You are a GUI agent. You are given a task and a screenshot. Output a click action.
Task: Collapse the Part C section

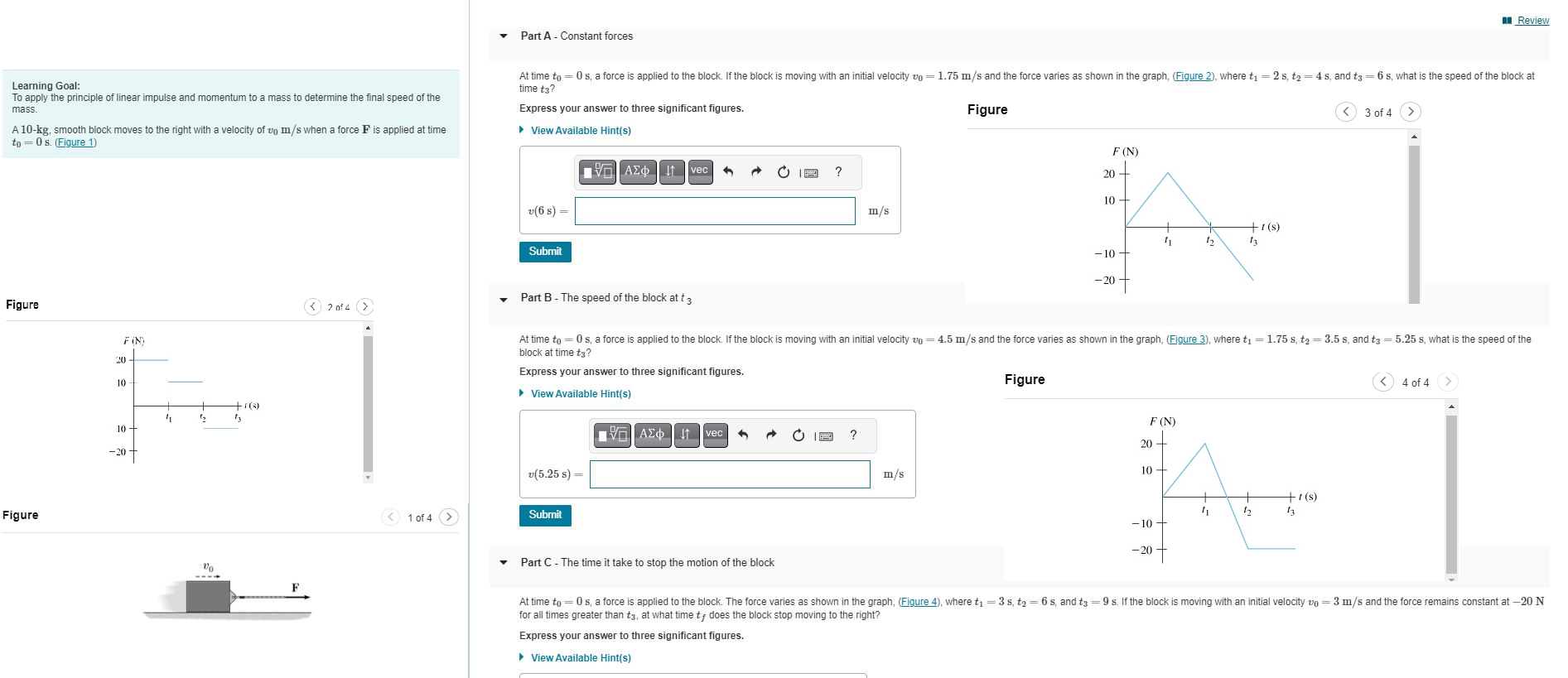coord(504,563)
